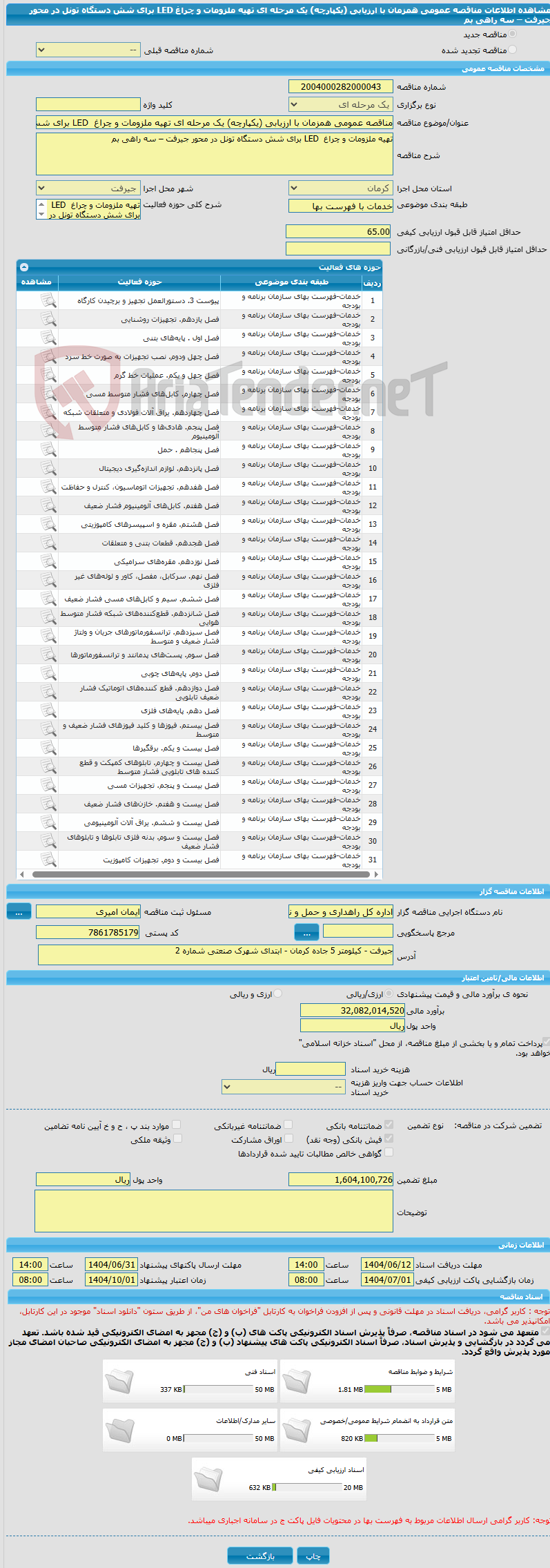
Task: Open view icon for row 29 activity
Action: click(x=48, y=822)
